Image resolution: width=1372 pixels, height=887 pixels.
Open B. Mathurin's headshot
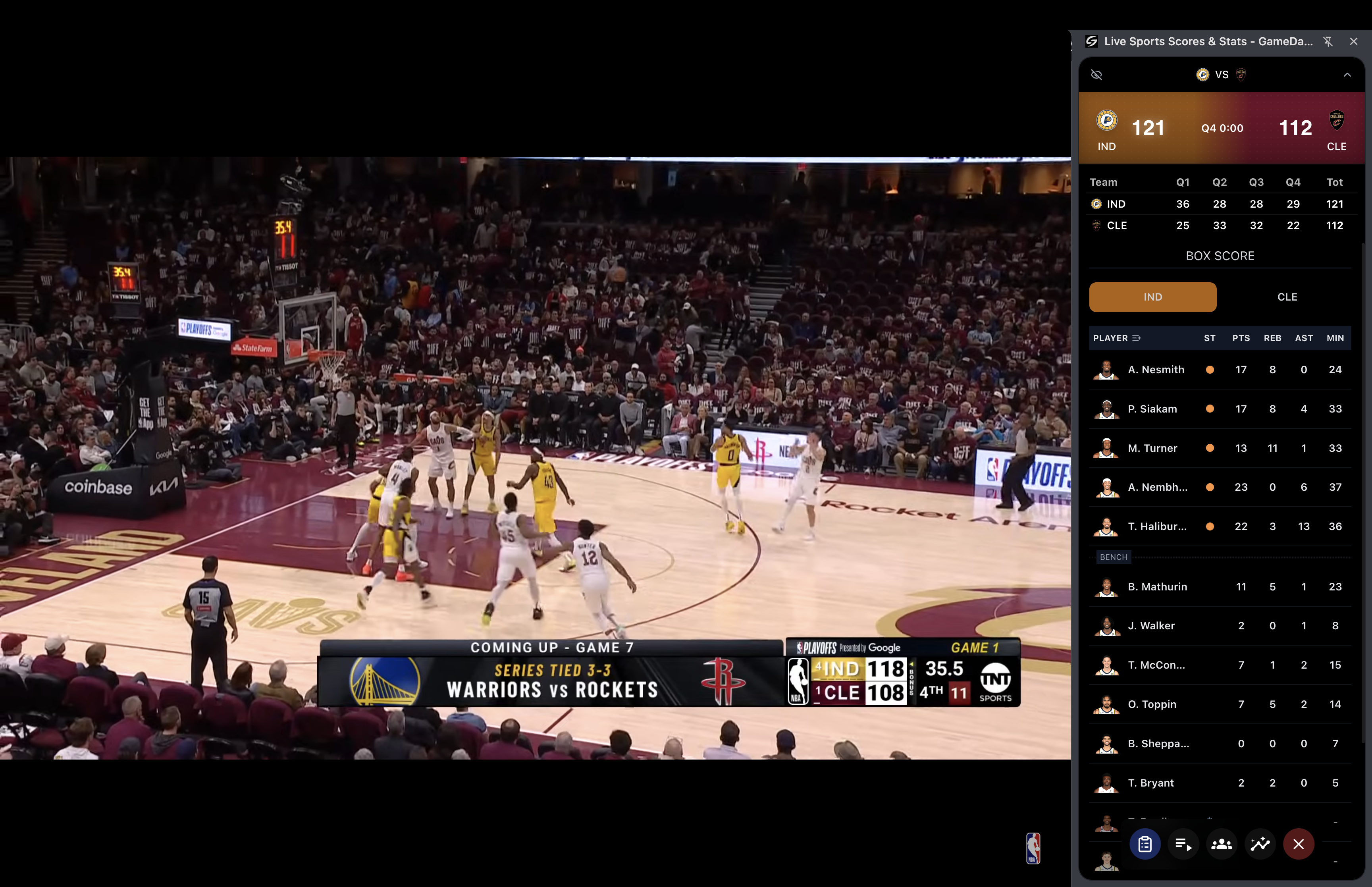(1106, 587)
